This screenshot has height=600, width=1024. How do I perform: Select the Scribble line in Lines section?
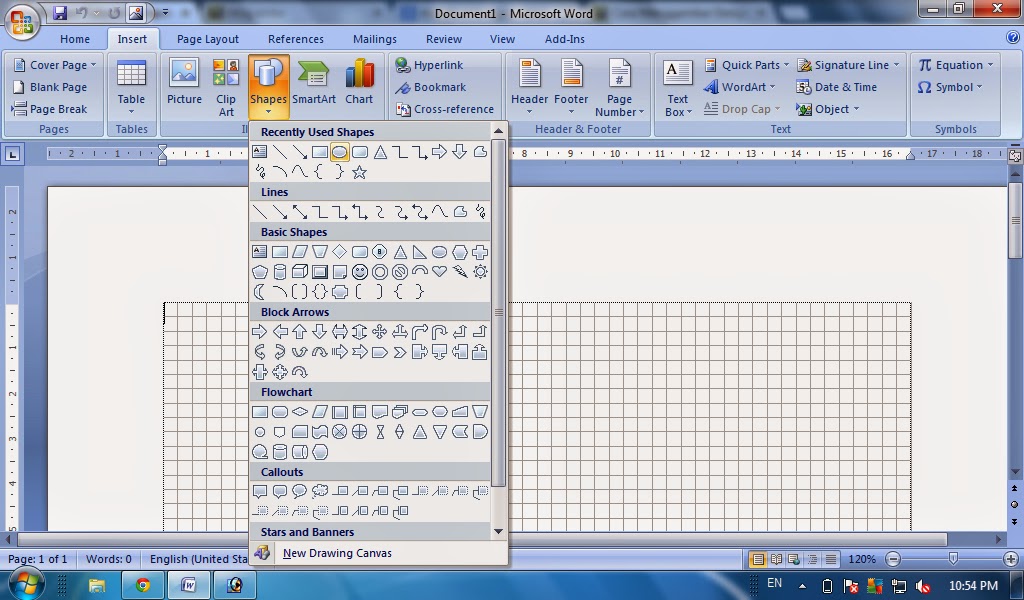point(480,212)
